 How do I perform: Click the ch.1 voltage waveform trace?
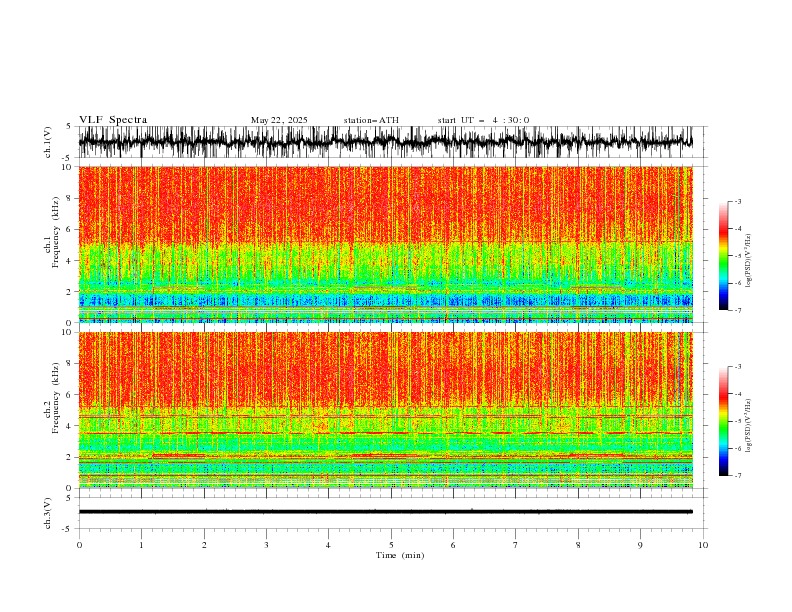(x=385, y=142)
